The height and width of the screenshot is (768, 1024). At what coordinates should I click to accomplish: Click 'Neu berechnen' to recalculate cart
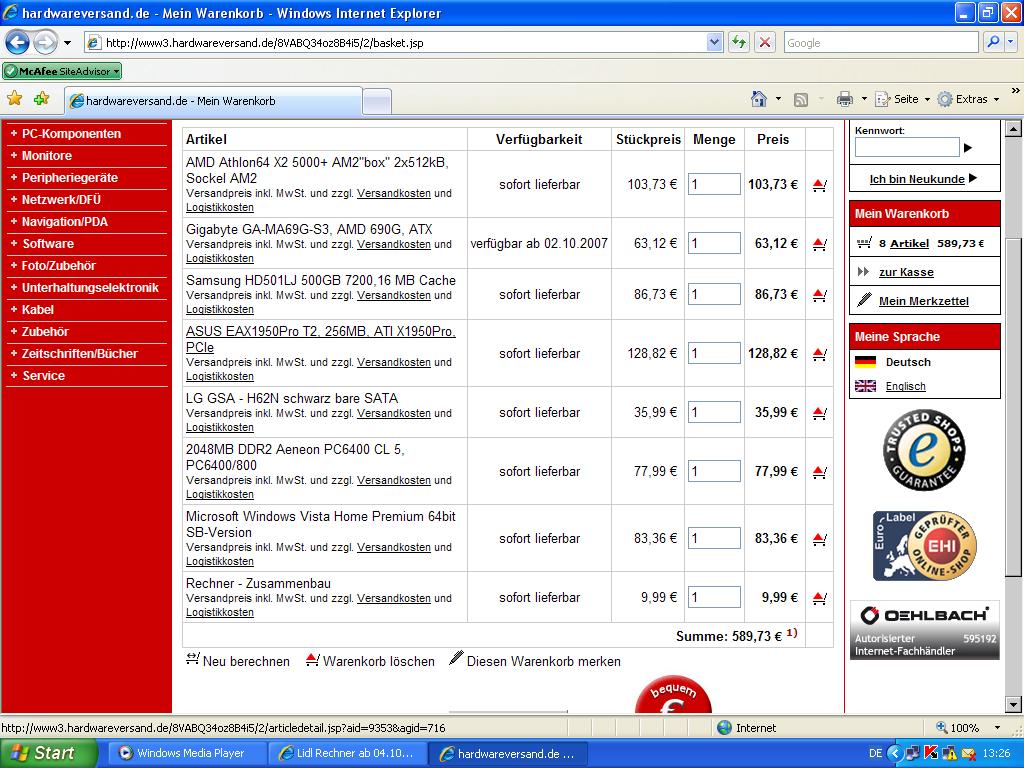pos(238,660)
